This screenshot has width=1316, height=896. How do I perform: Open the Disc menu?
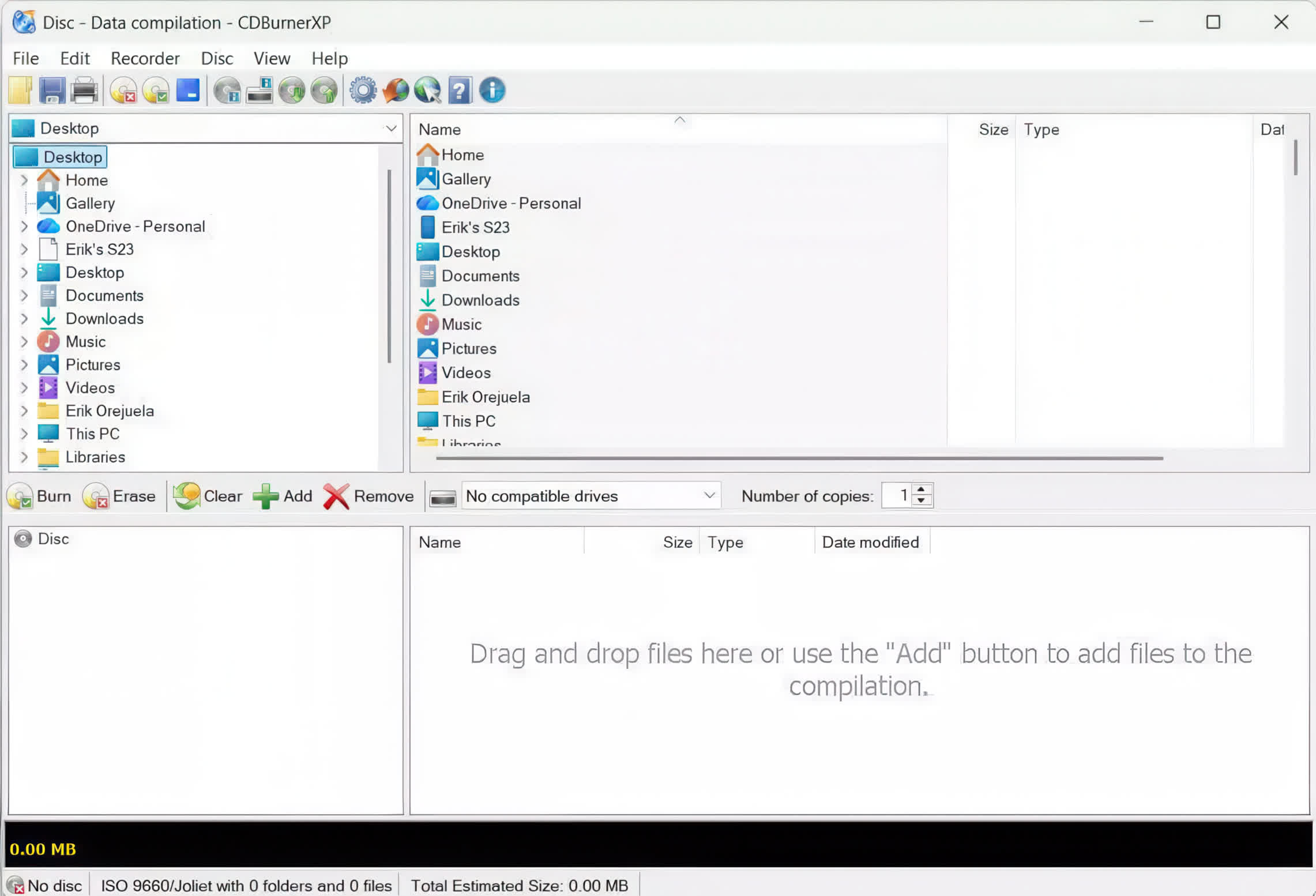coord(217,58)
